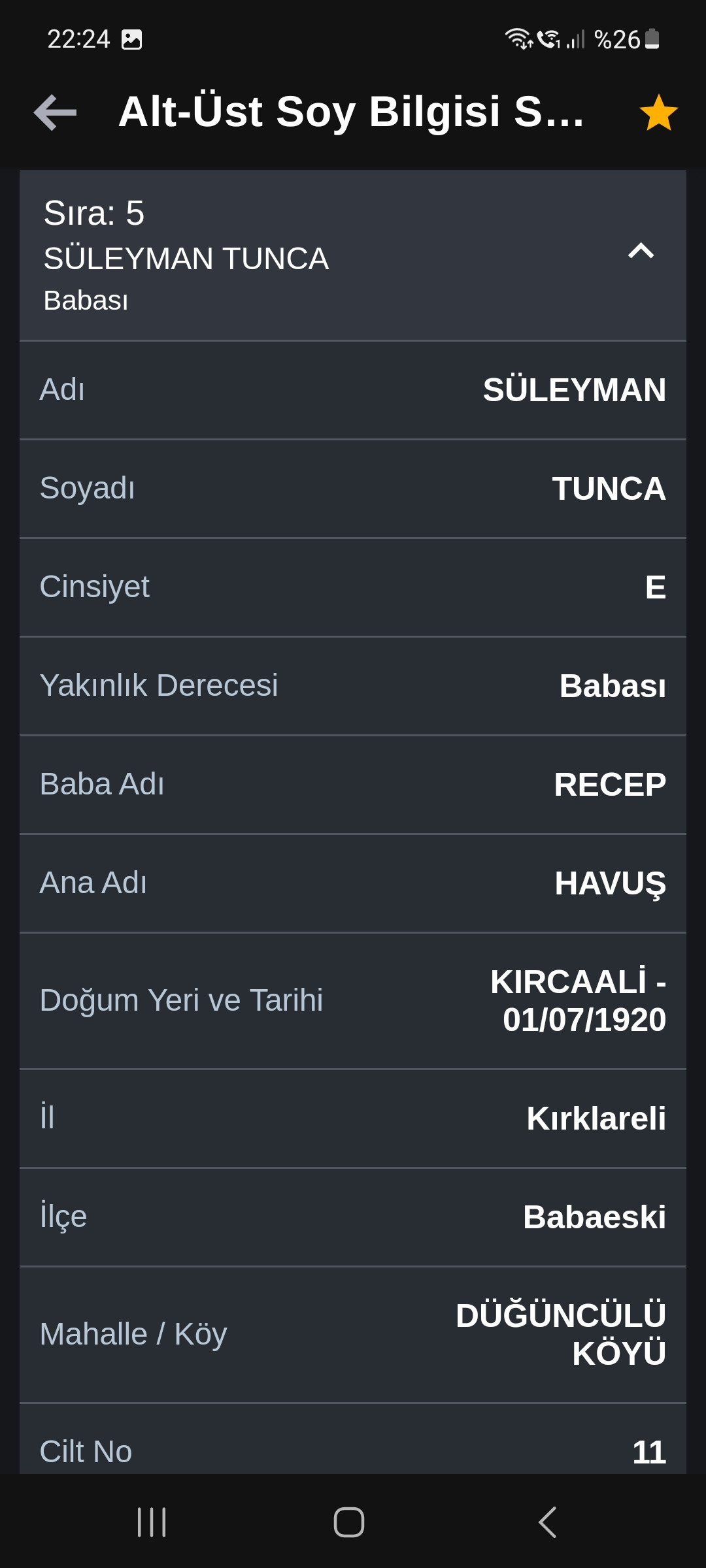Select the Soyadı row showing TUNCA
Viewport: 706px width, 1568px height.
click(353, 489)
